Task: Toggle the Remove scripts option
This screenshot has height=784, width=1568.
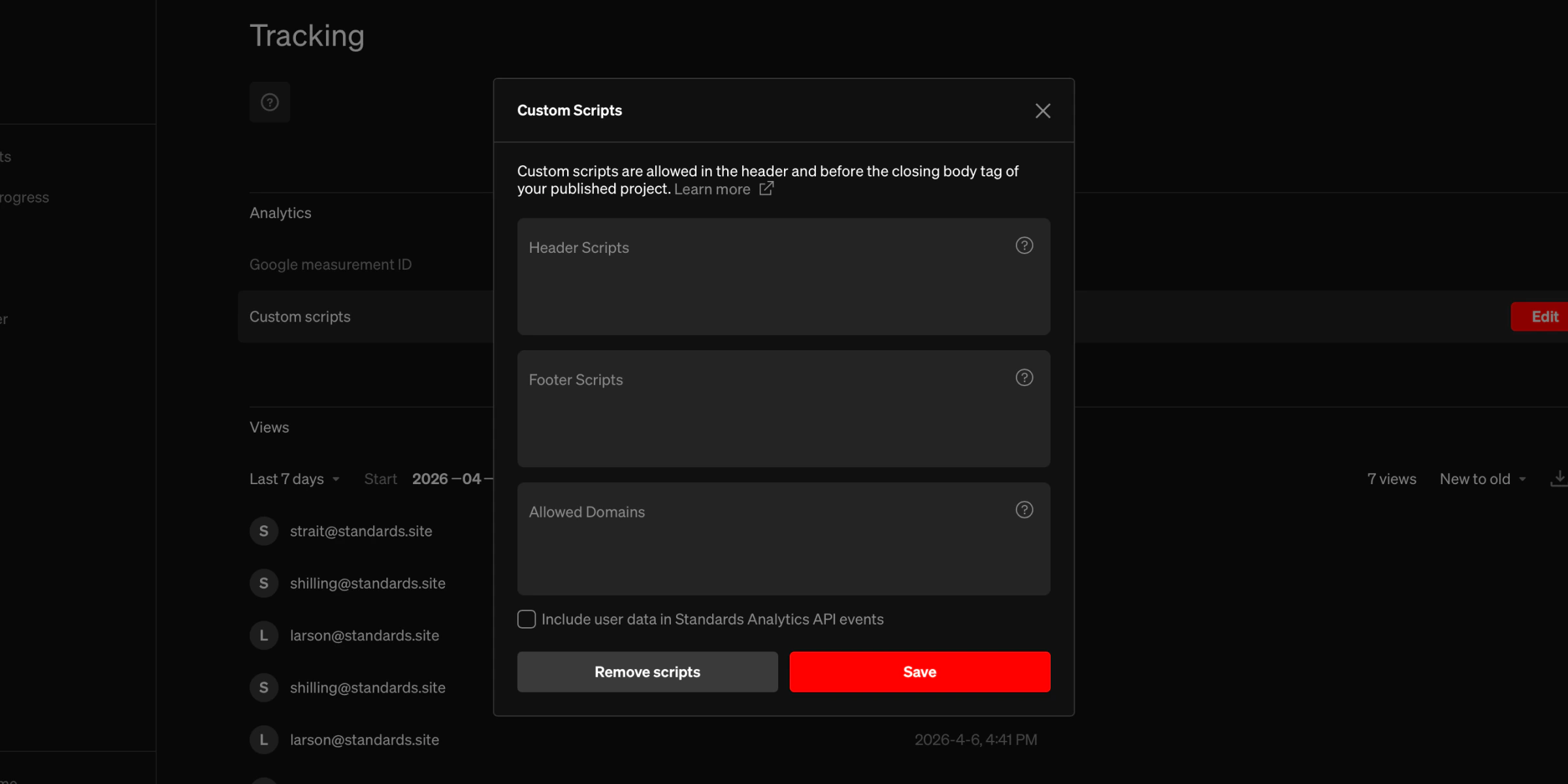Action: click(x=647, y=672)
